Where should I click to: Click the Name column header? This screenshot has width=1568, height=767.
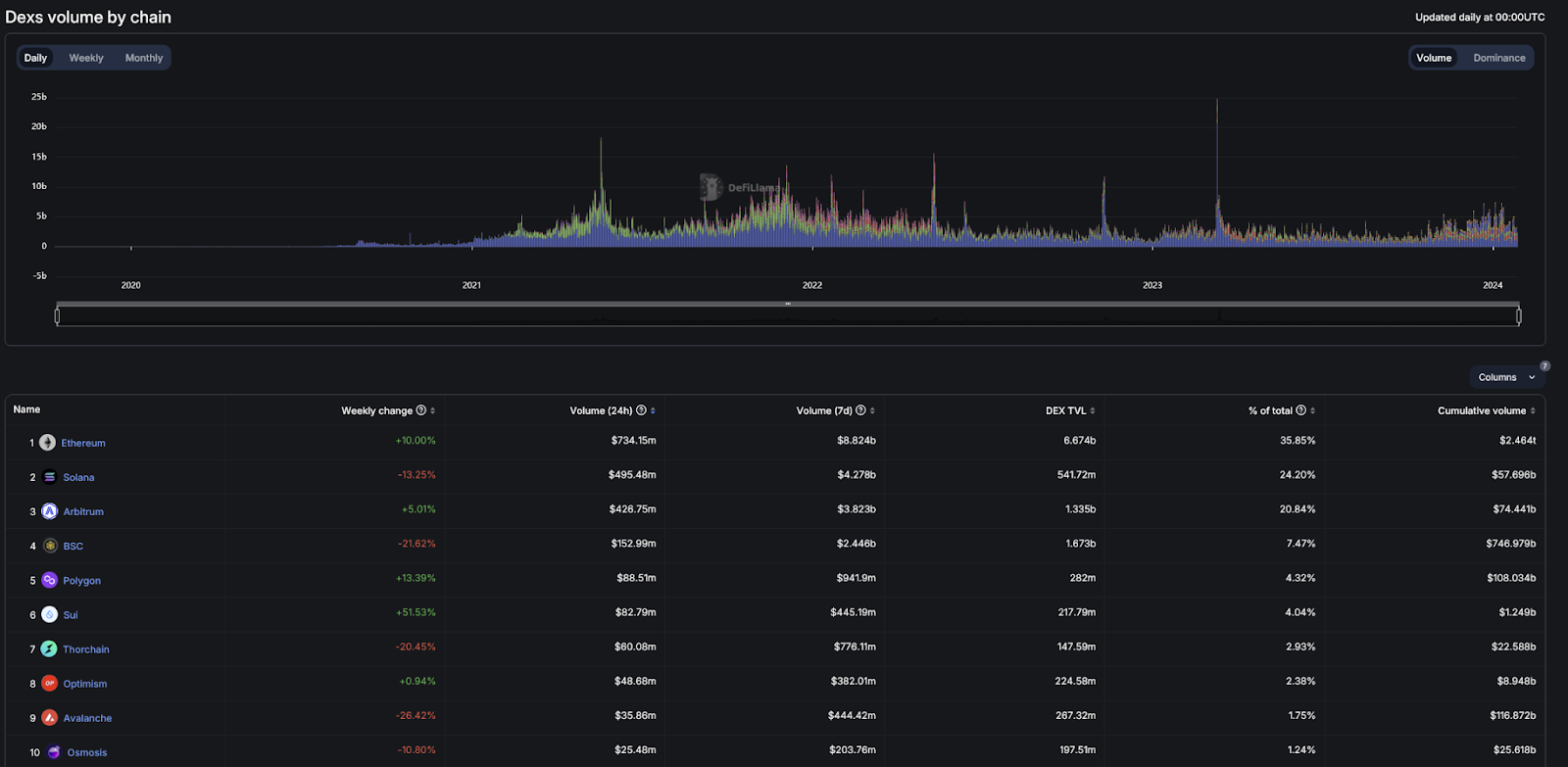[x=26, y=409]
